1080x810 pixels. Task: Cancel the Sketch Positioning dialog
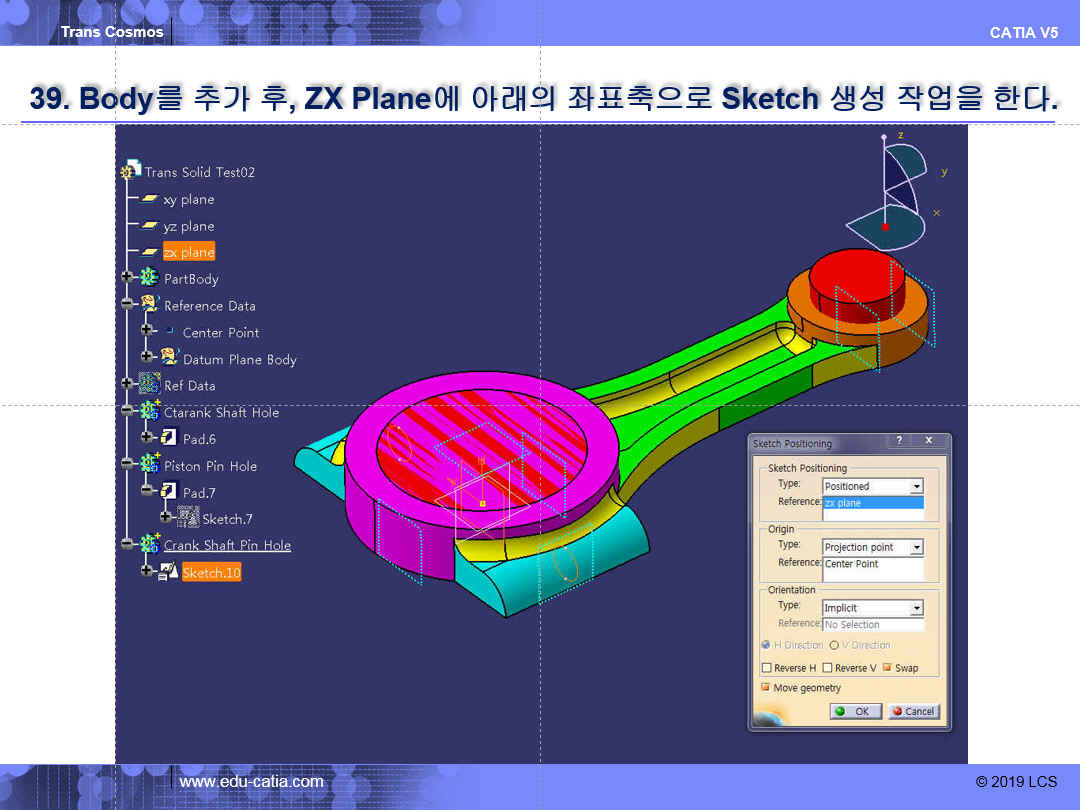(x=913, y=712)
